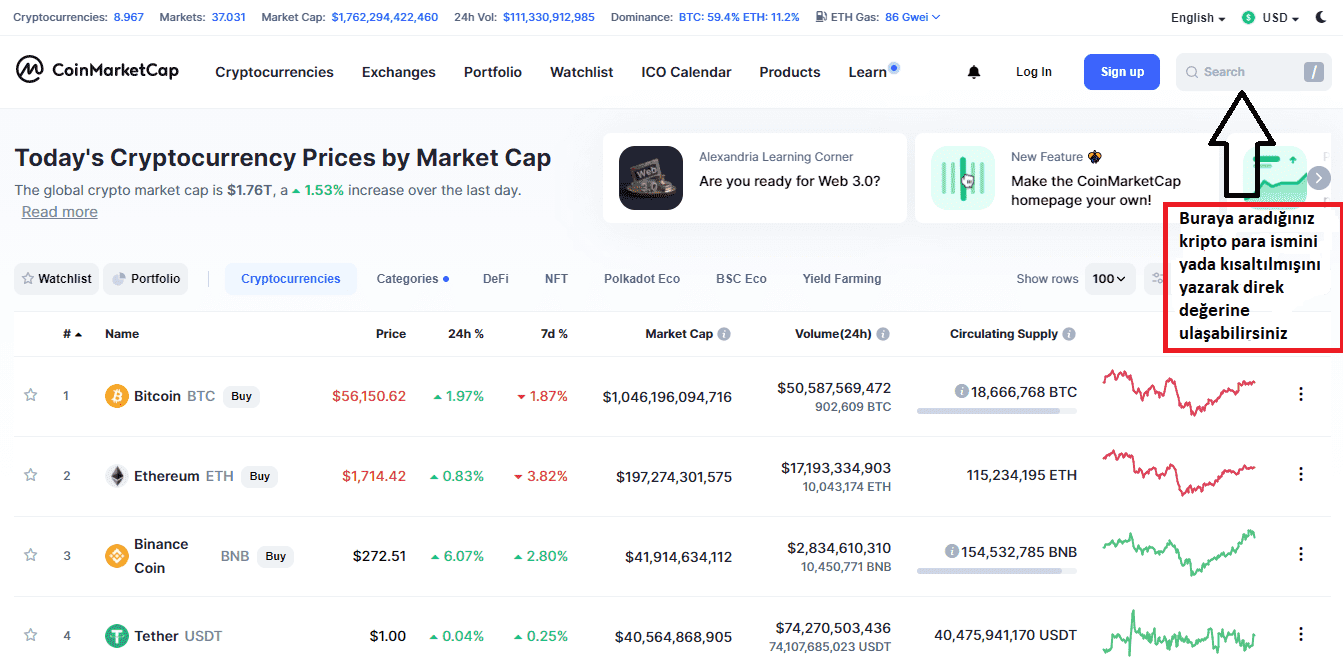Open the ICO Calendar page

pyautogui.click(x=686, y=72)
